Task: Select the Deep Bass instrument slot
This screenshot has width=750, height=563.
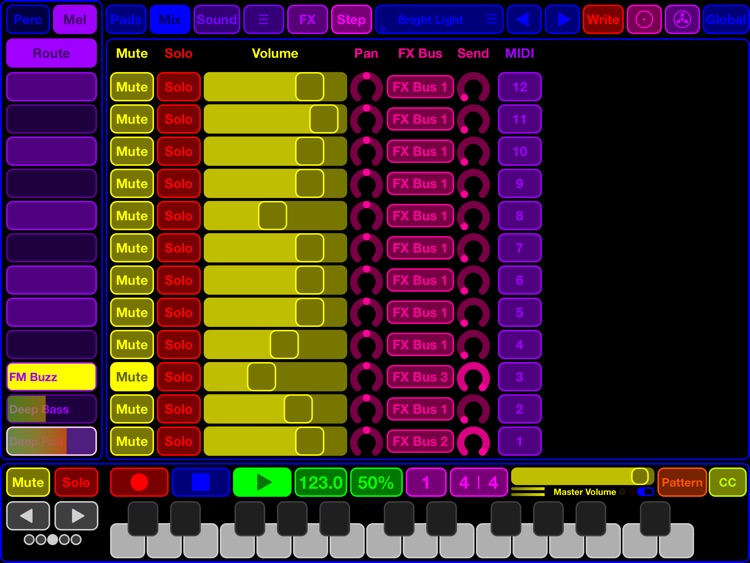Action: coord(51,409)
